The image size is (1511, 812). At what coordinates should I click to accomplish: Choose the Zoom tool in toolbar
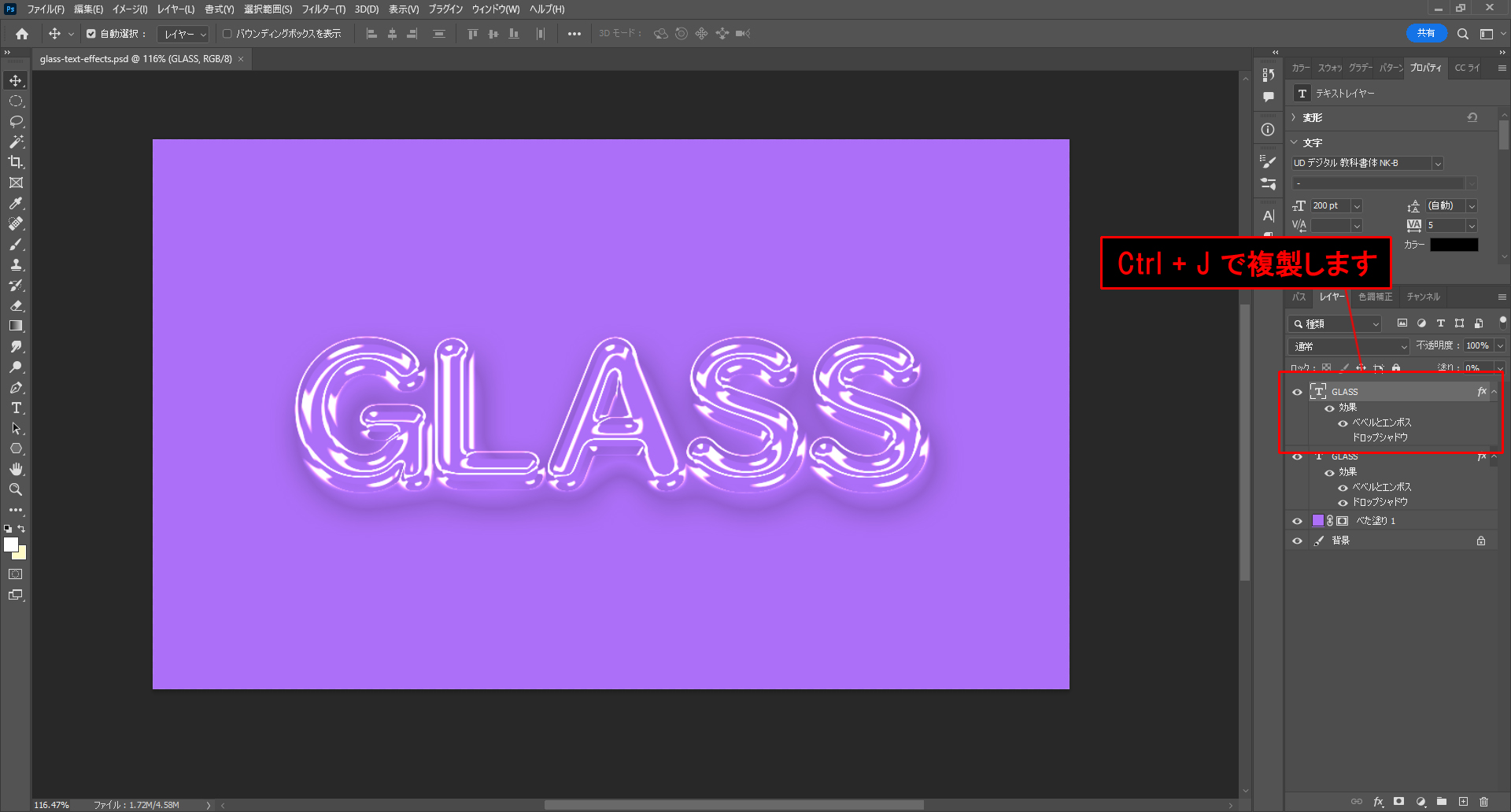(16, 489)
